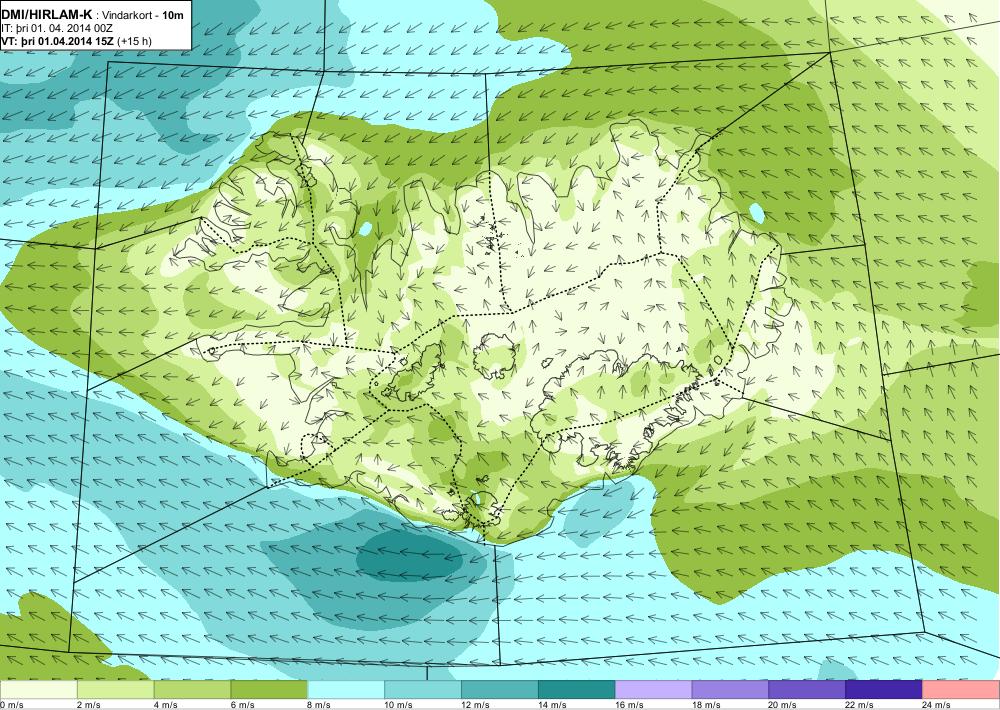The width and height of the screenshot is (1000, 710).
Task: Click the "24 m/s" legend label
Action: pos(936,705)
